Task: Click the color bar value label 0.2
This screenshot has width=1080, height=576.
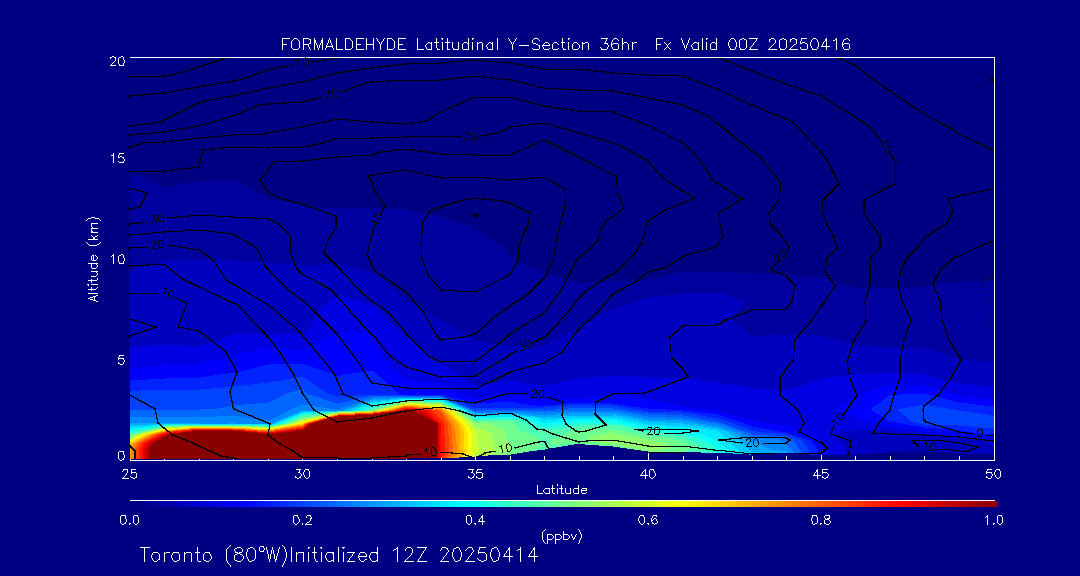Action: tap(302, 520)
